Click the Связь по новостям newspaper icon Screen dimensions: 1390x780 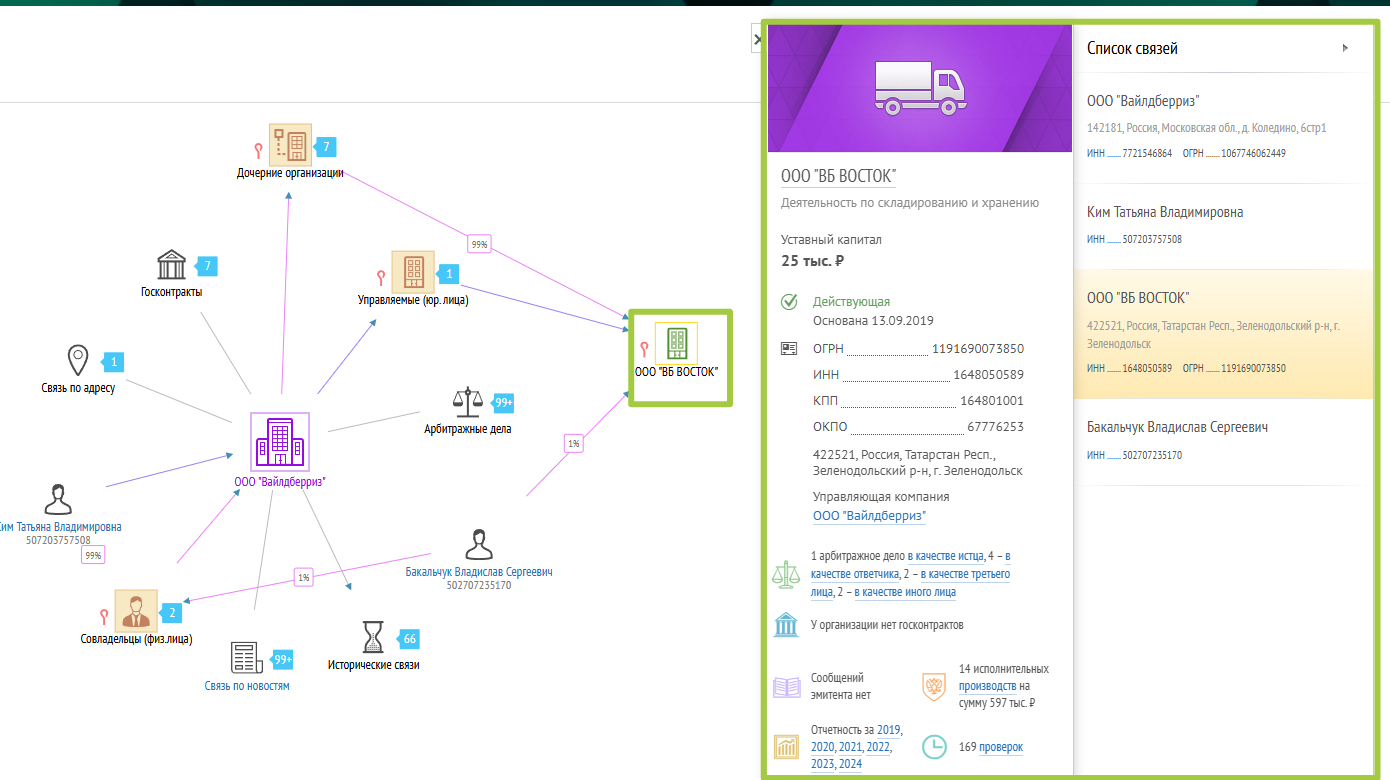pos(247,658)
